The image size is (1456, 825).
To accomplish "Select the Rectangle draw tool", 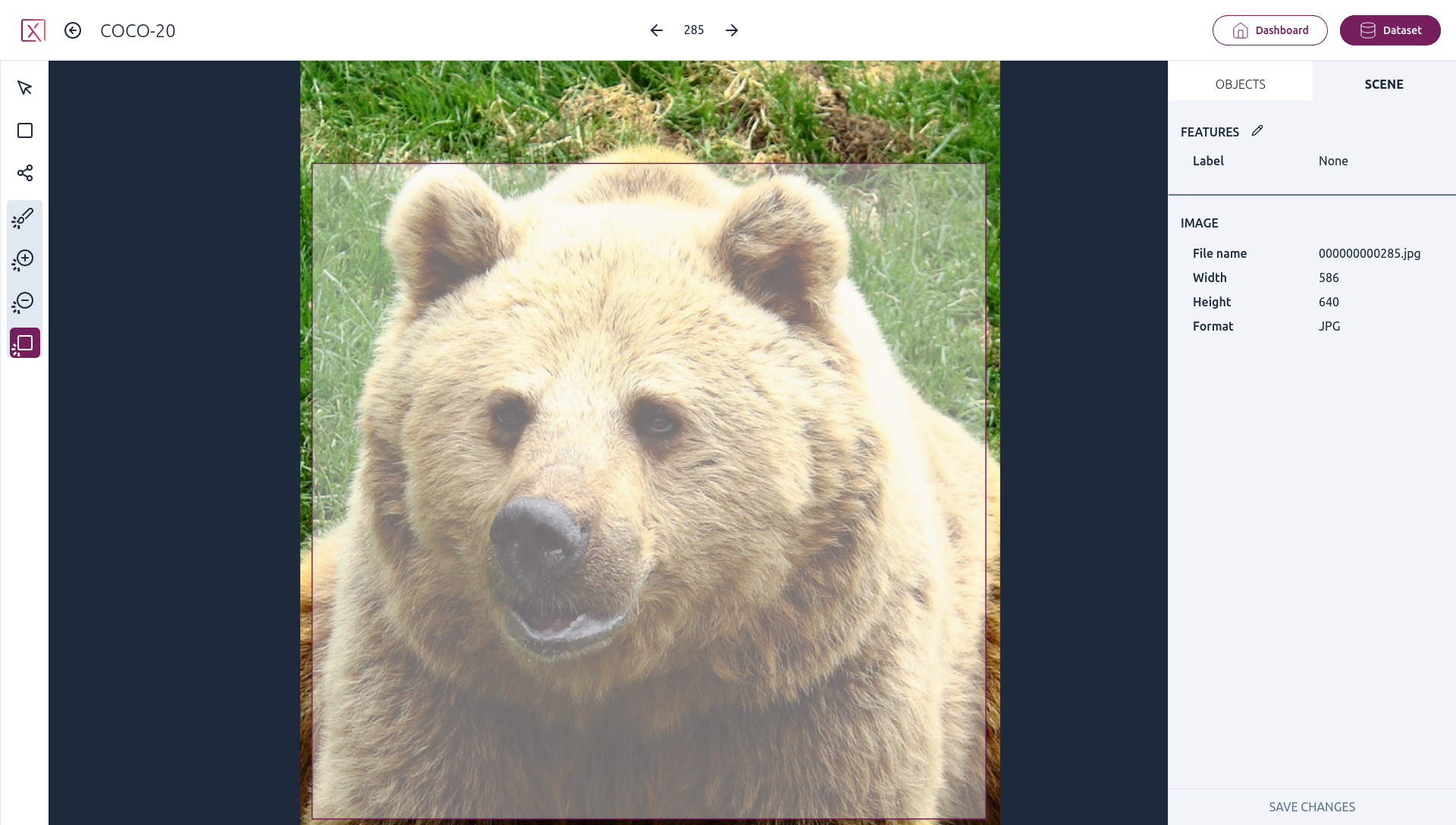I will pos(25,130).
